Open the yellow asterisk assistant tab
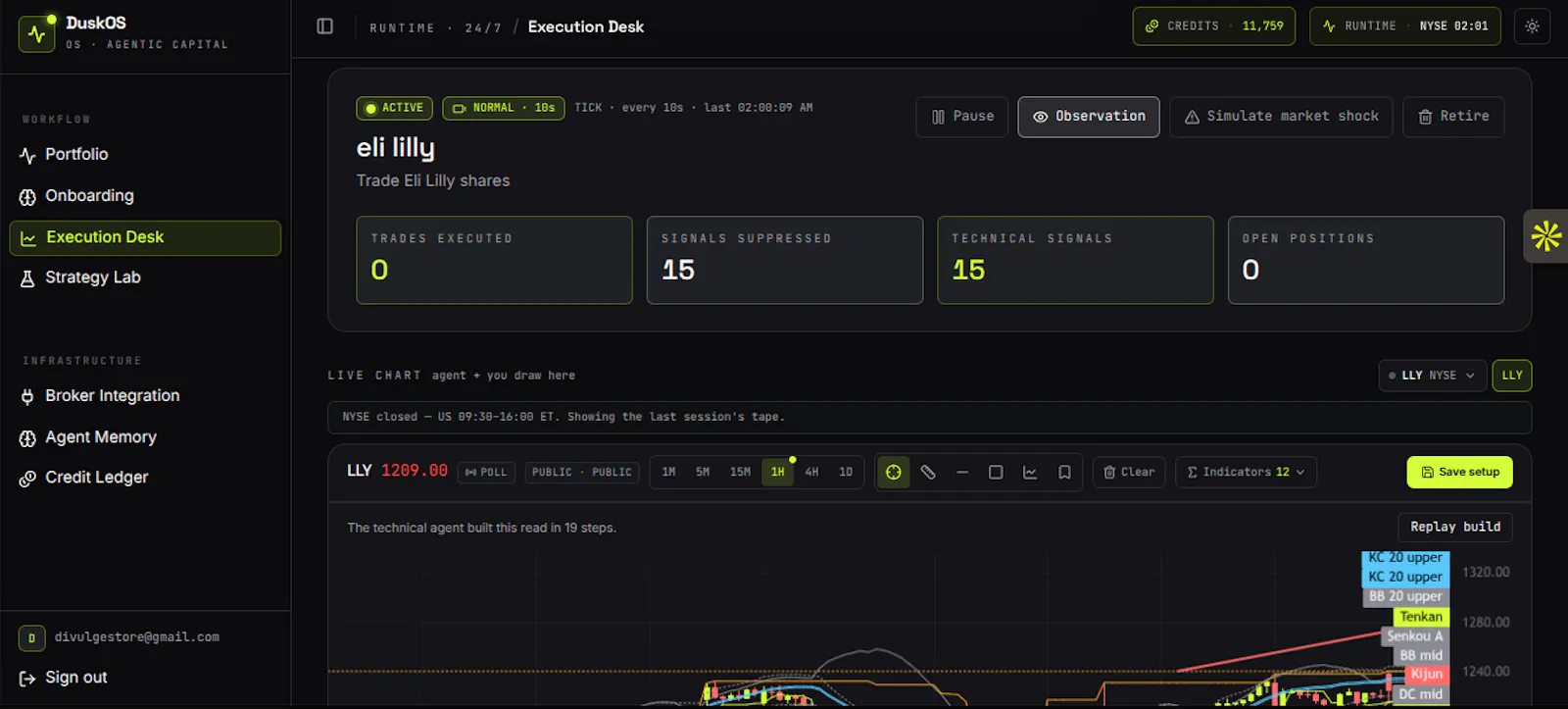 (1546, 236)
